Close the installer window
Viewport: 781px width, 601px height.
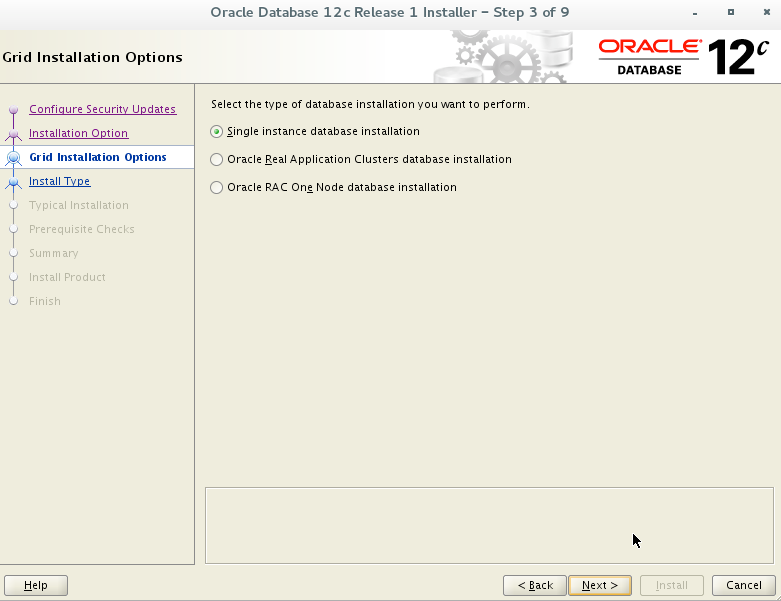(x=767, y=12)
